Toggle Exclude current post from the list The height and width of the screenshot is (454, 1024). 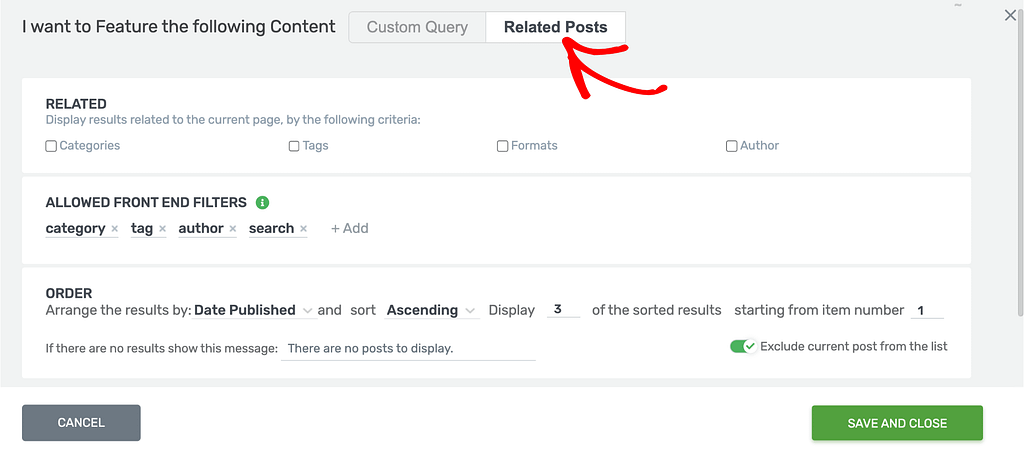743,346
